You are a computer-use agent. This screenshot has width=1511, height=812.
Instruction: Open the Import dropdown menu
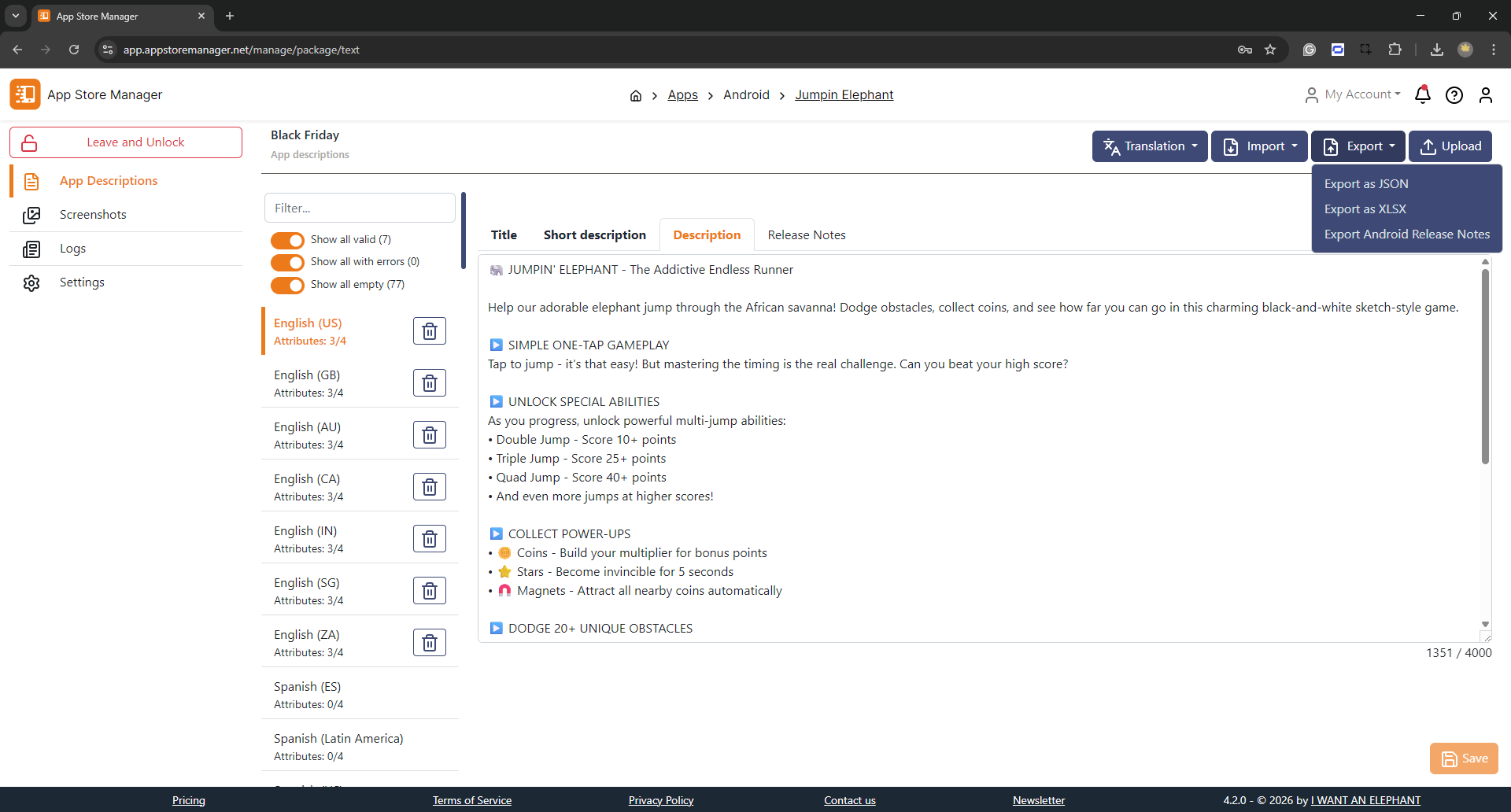tap(1258, 146)
